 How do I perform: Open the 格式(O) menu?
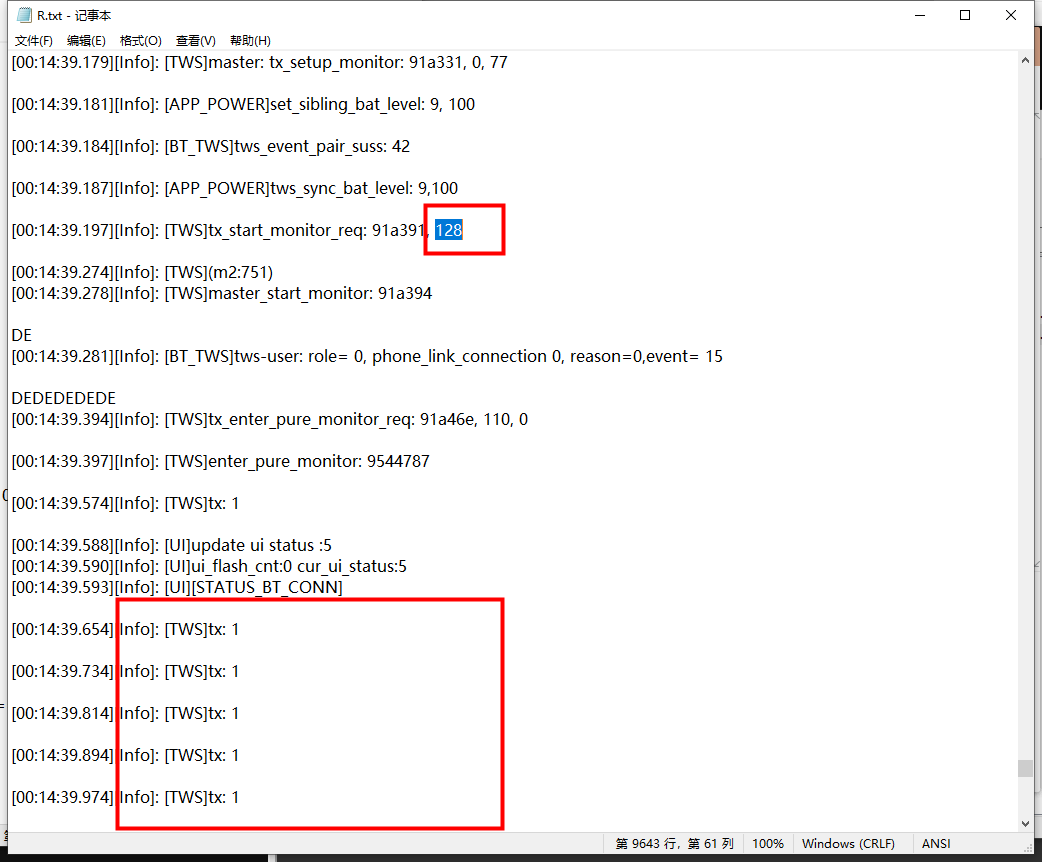click(141, 41)
